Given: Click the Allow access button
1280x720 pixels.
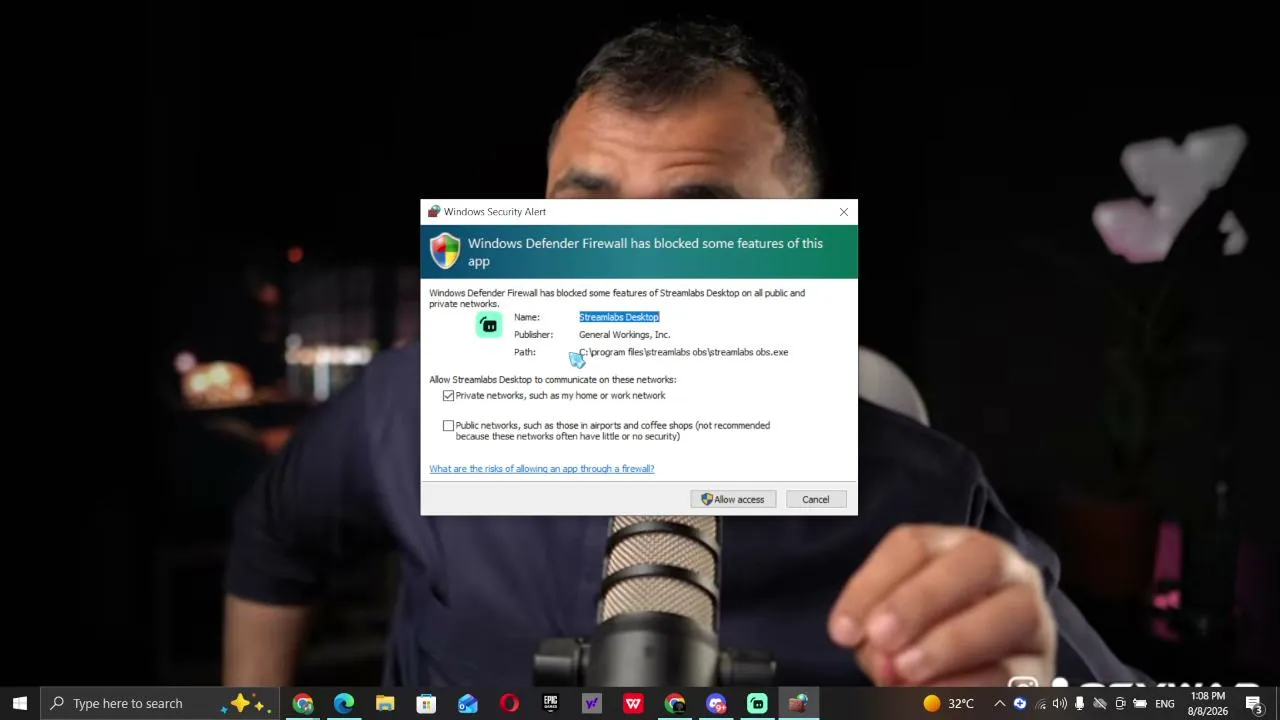Looking at the screenshot, I should click(733, 499).
